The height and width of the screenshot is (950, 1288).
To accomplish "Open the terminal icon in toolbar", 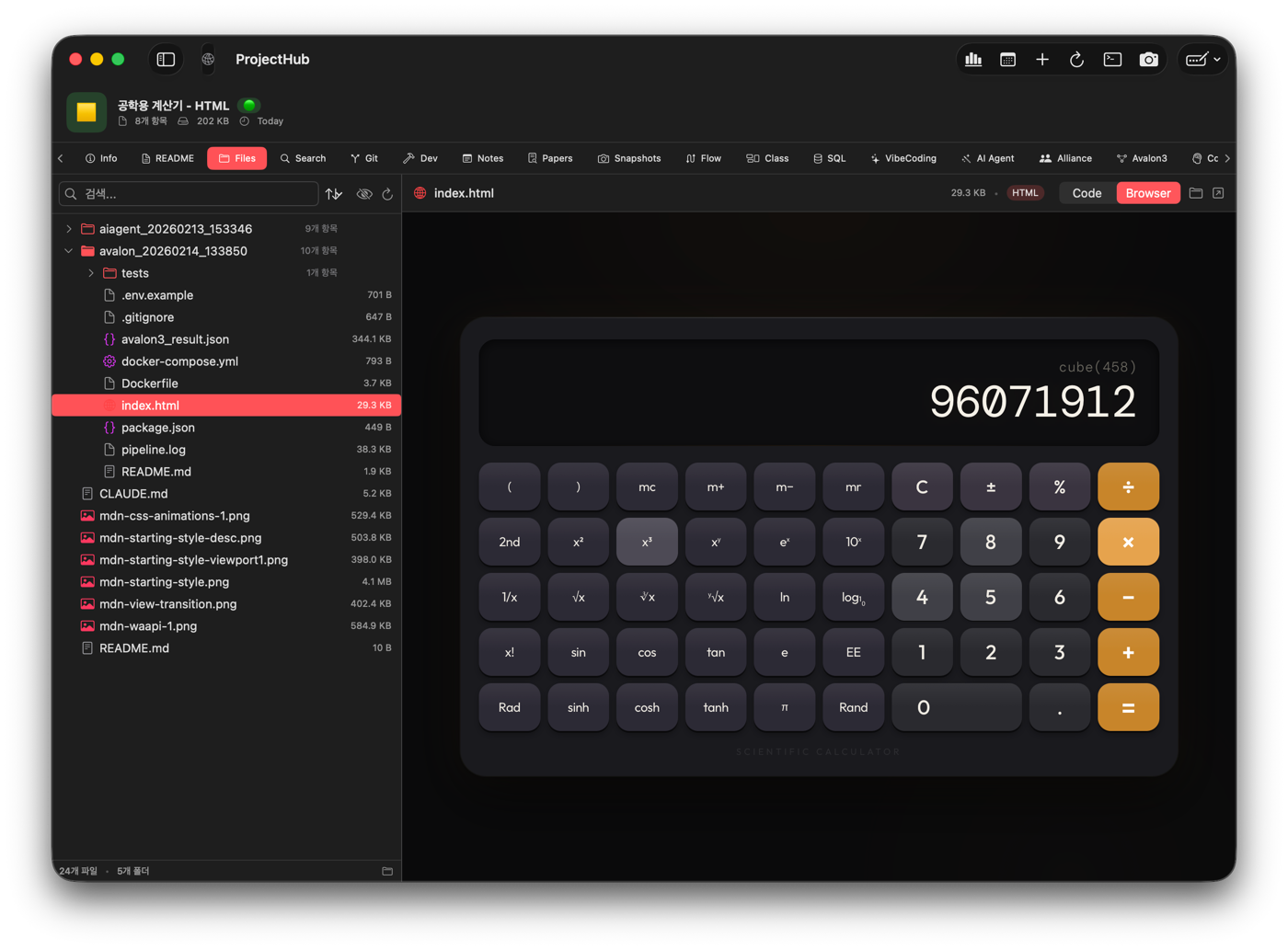I will (x=1112, y=60).
